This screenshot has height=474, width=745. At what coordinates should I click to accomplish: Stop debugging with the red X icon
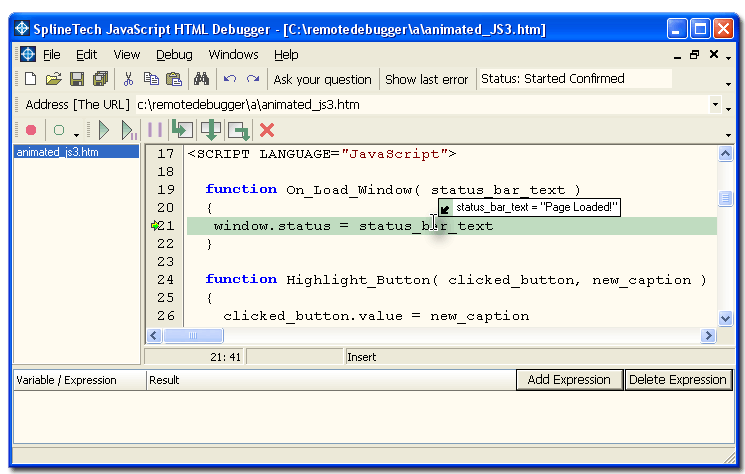coord(267,130)
